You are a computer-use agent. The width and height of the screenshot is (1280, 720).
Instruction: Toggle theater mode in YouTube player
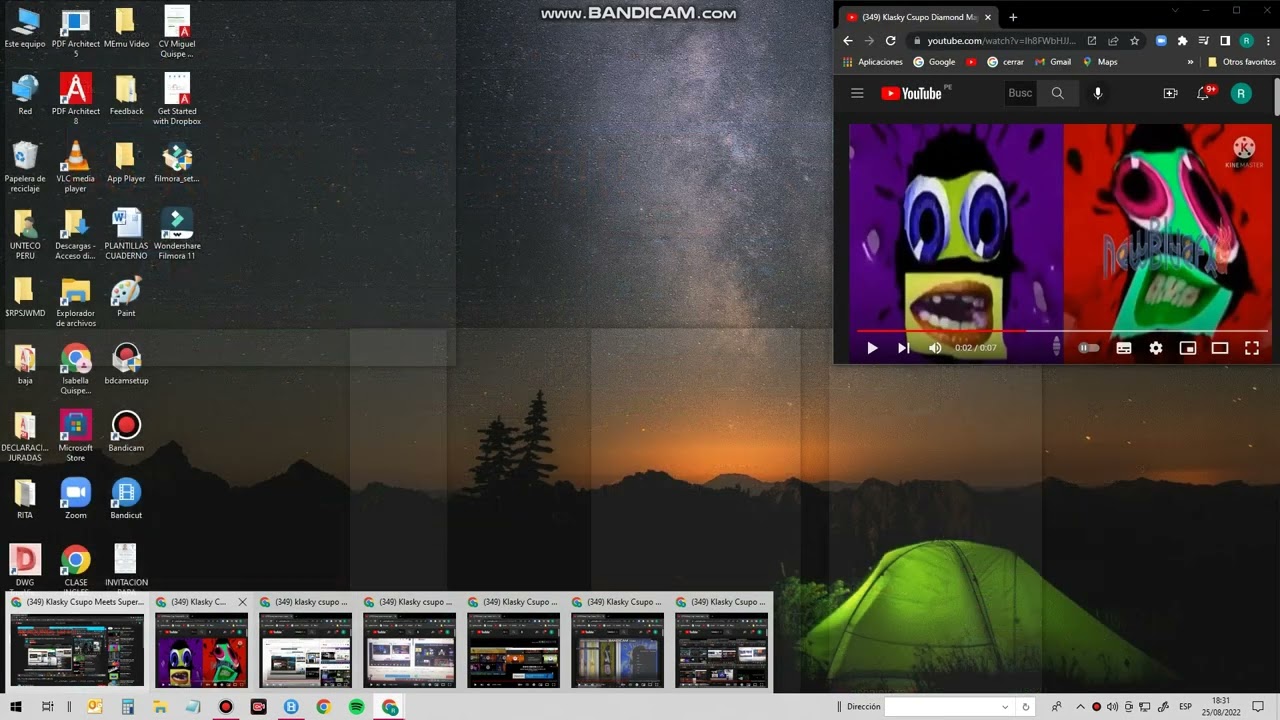pyautogui.click(x=1220, y=348)
